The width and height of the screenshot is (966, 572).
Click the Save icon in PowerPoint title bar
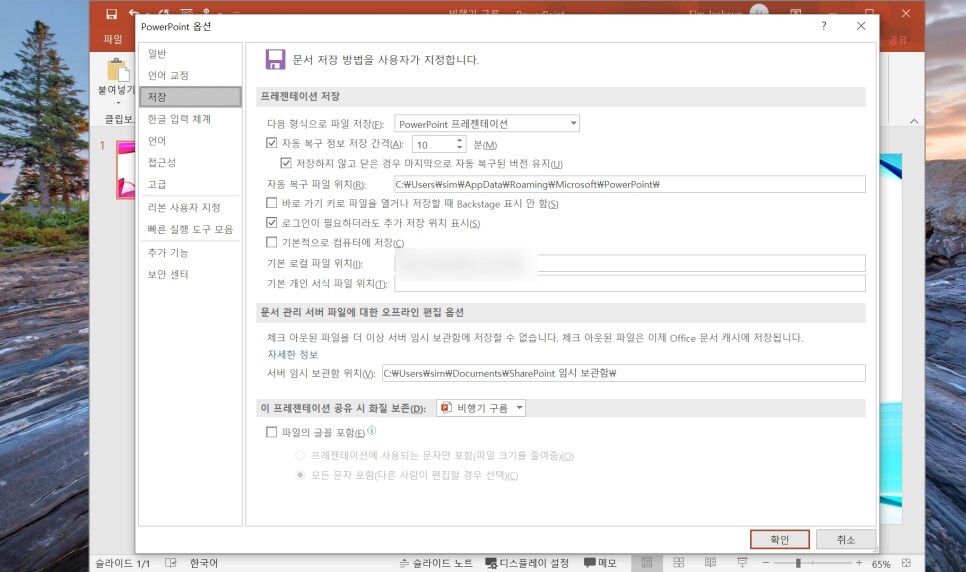[112, 14]
